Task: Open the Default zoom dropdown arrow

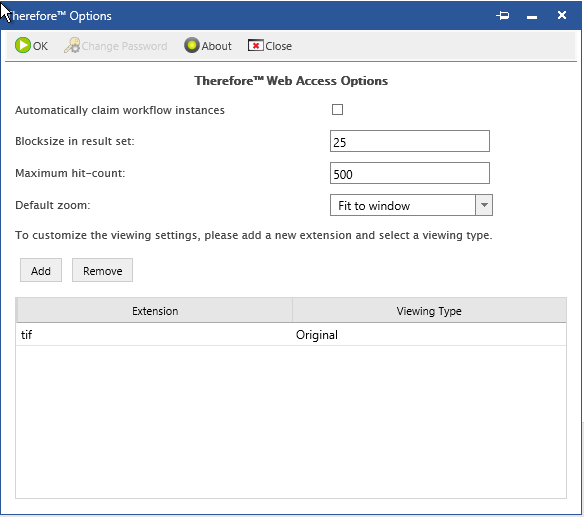Action: pos(484,205)
